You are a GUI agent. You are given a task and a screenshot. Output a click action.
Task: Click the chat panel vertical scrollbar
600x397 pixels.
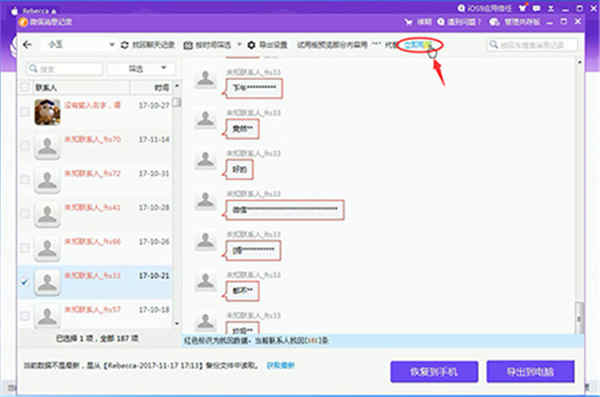[x=579, y=196]
